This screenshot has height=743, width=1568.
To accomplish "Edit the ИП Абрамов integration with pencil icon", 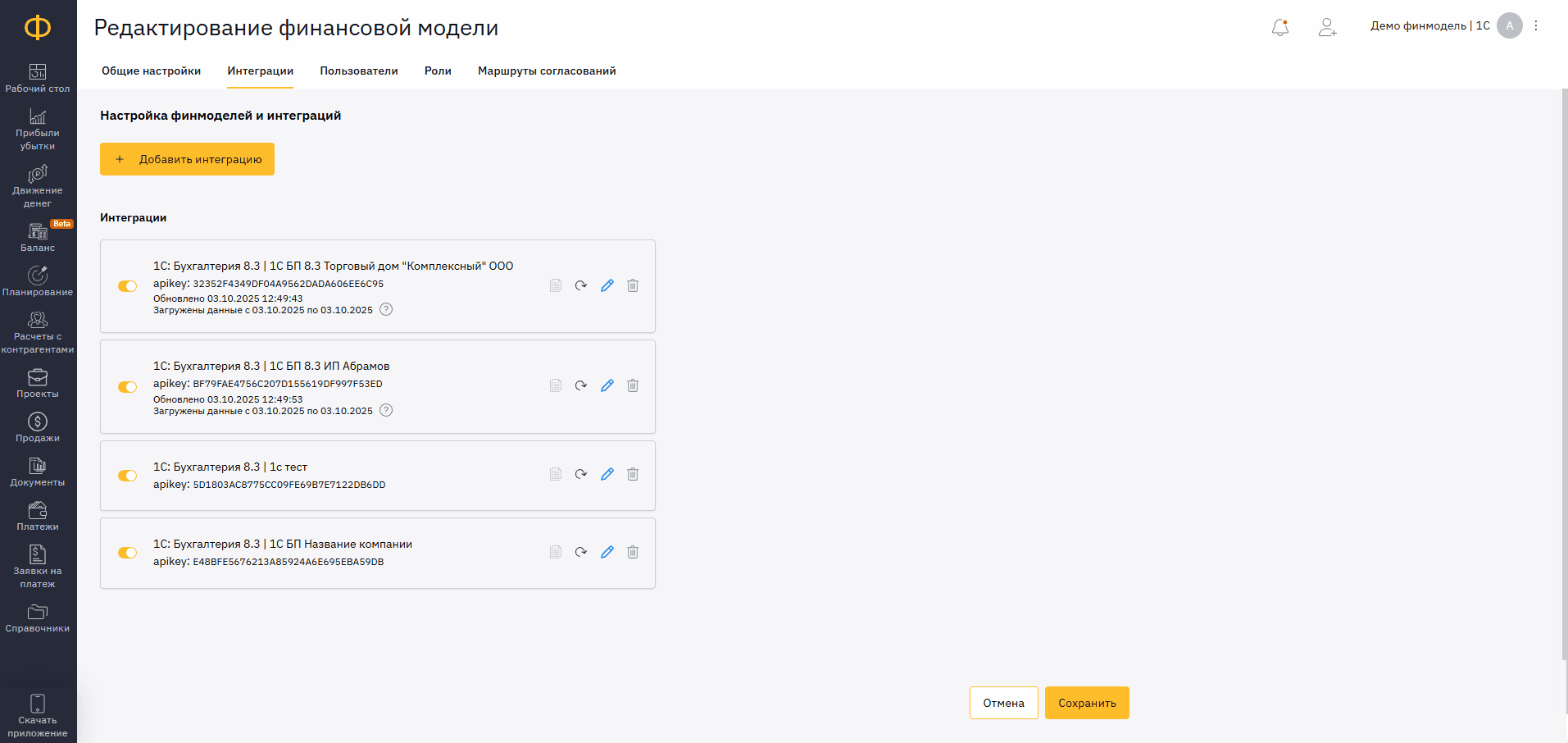I will 607,385.
